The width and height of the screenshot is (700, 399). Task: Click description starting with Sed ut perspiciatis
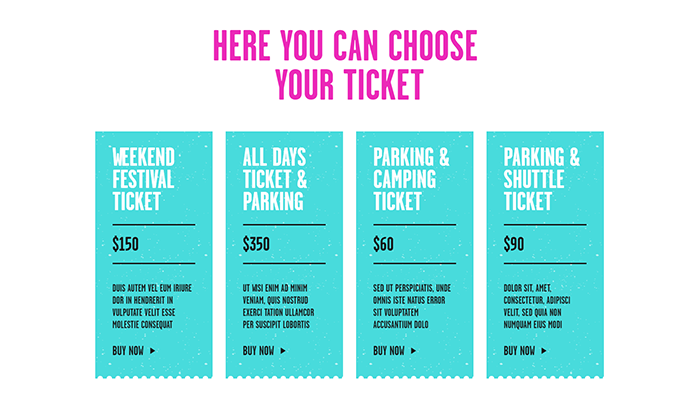pyautogui.click(x=412, y=306)
